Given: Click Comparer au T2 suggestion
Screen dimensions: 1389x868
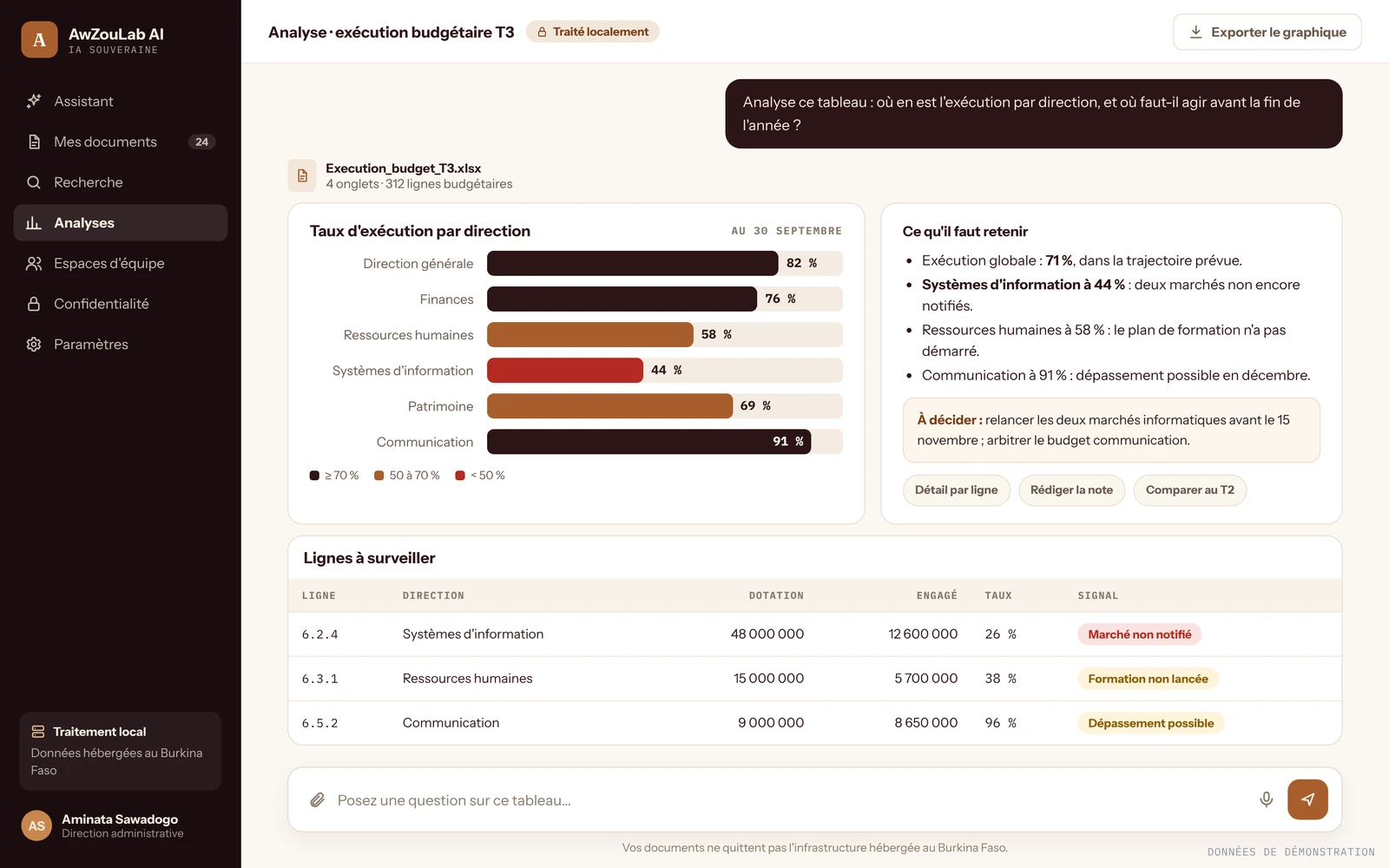Looking at the screenshot, I should (x=1189, y=490).
